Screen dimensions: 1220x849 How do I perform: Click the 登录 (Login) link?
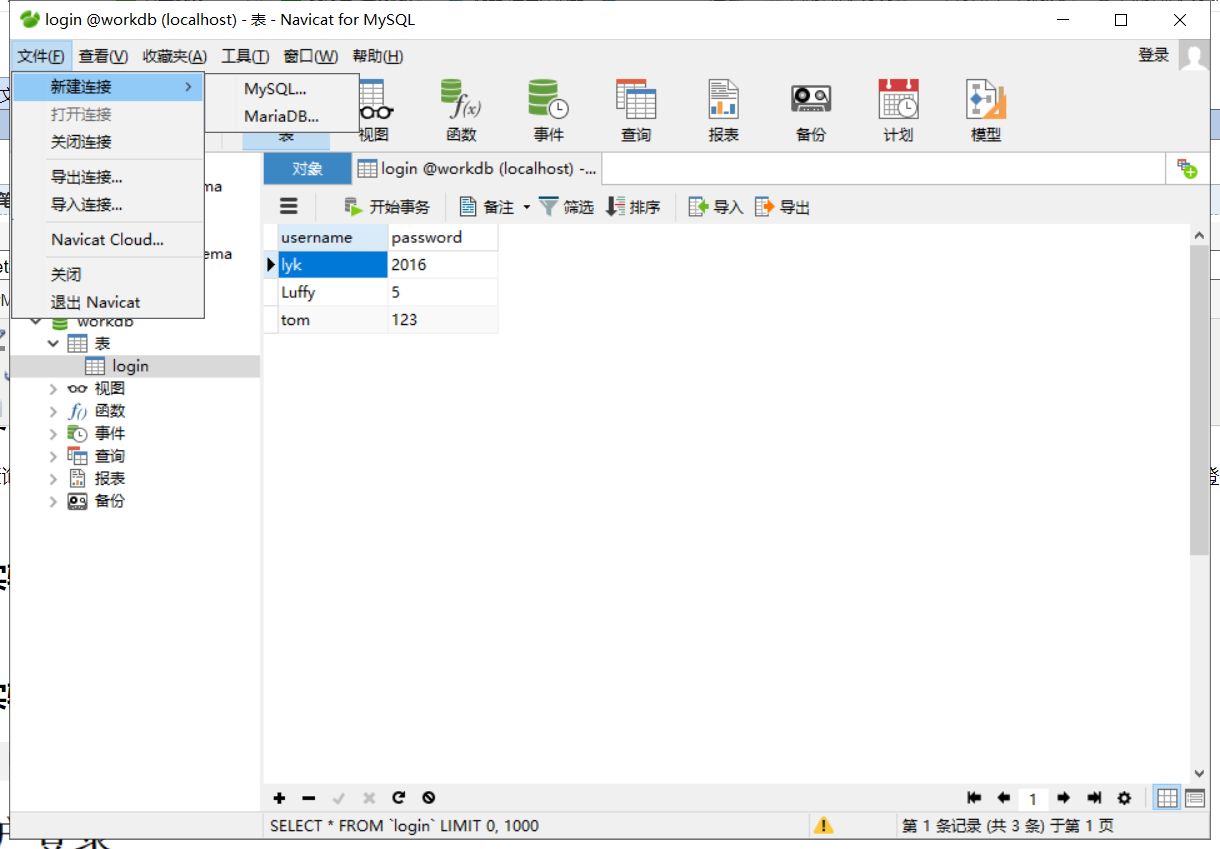[x=1153, y=55]
